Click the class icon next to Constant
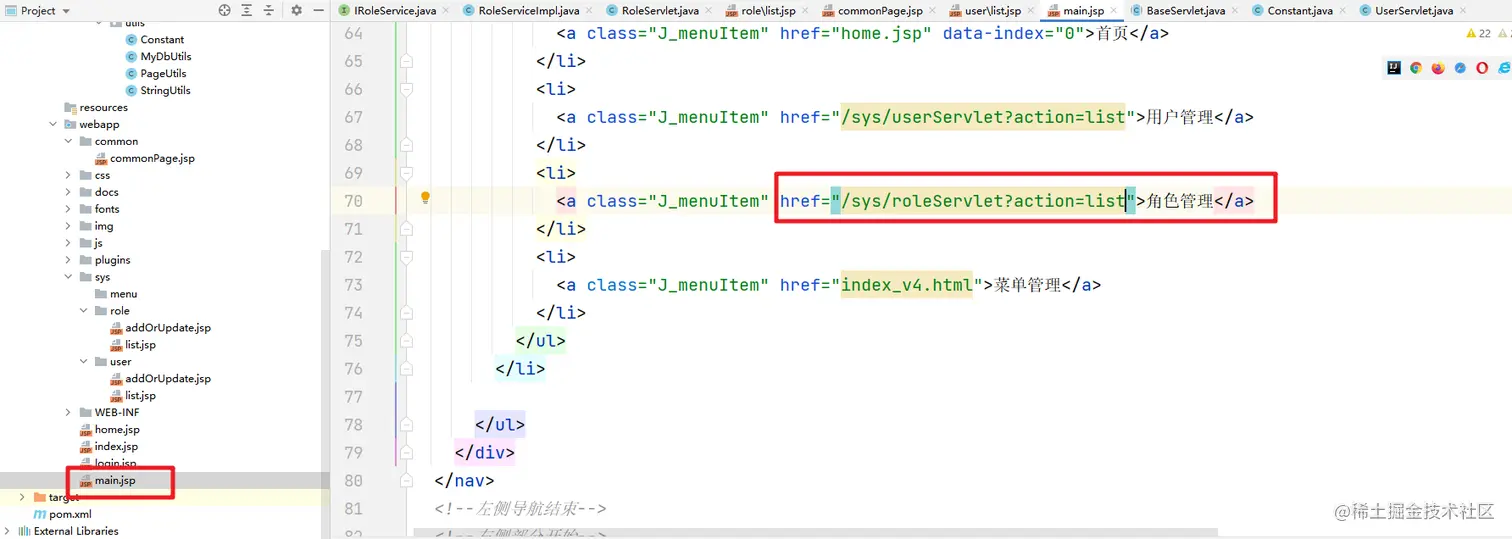This screenshot has width=1512, height=539. tap(131, 40)
